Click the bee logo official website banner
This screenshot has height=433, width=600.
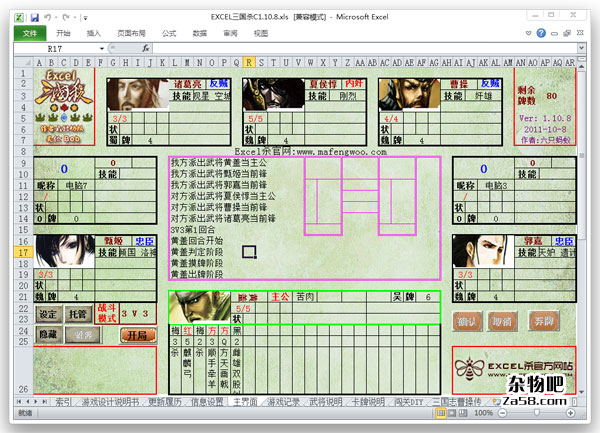click(x=514, y=370)
